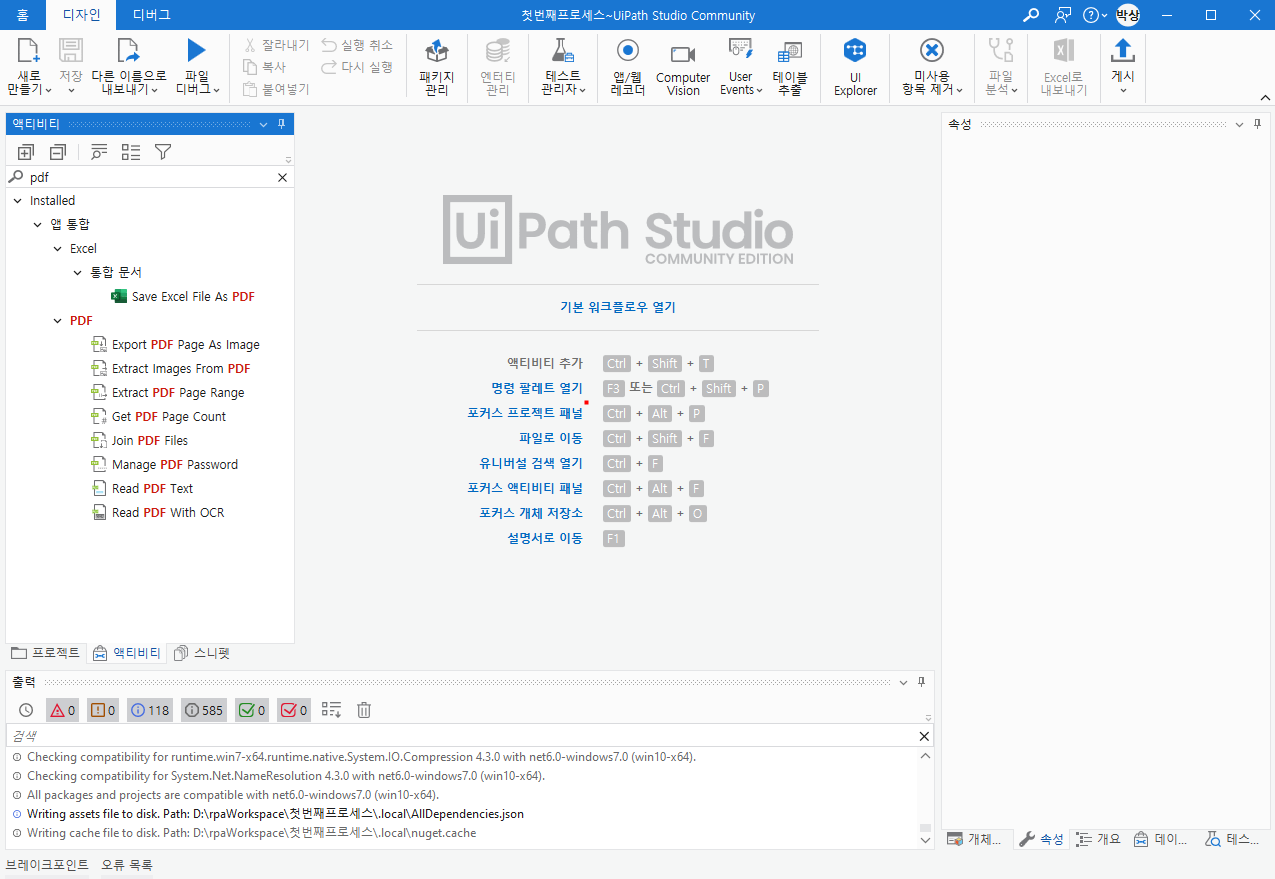Click the 설명서로 이동 link

click(x=545, y=538)
